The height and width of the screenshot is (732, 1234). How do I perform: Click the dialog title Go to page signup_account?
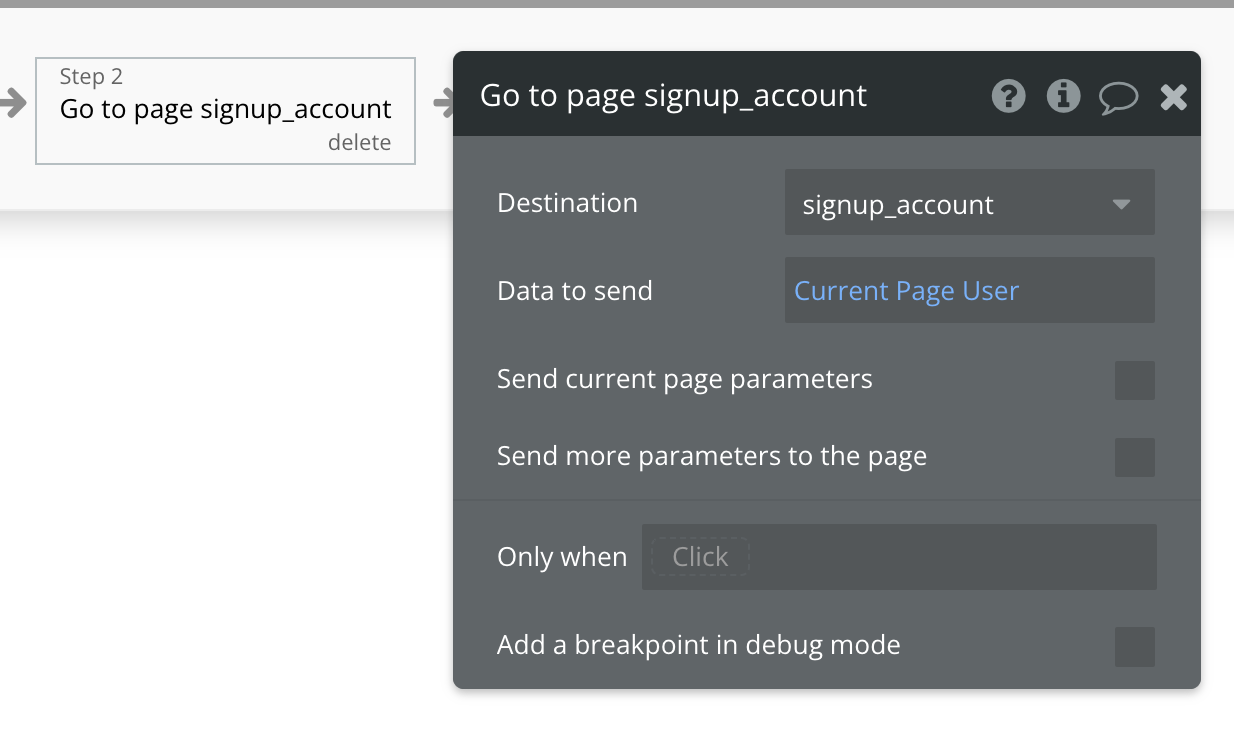point(673,96)
